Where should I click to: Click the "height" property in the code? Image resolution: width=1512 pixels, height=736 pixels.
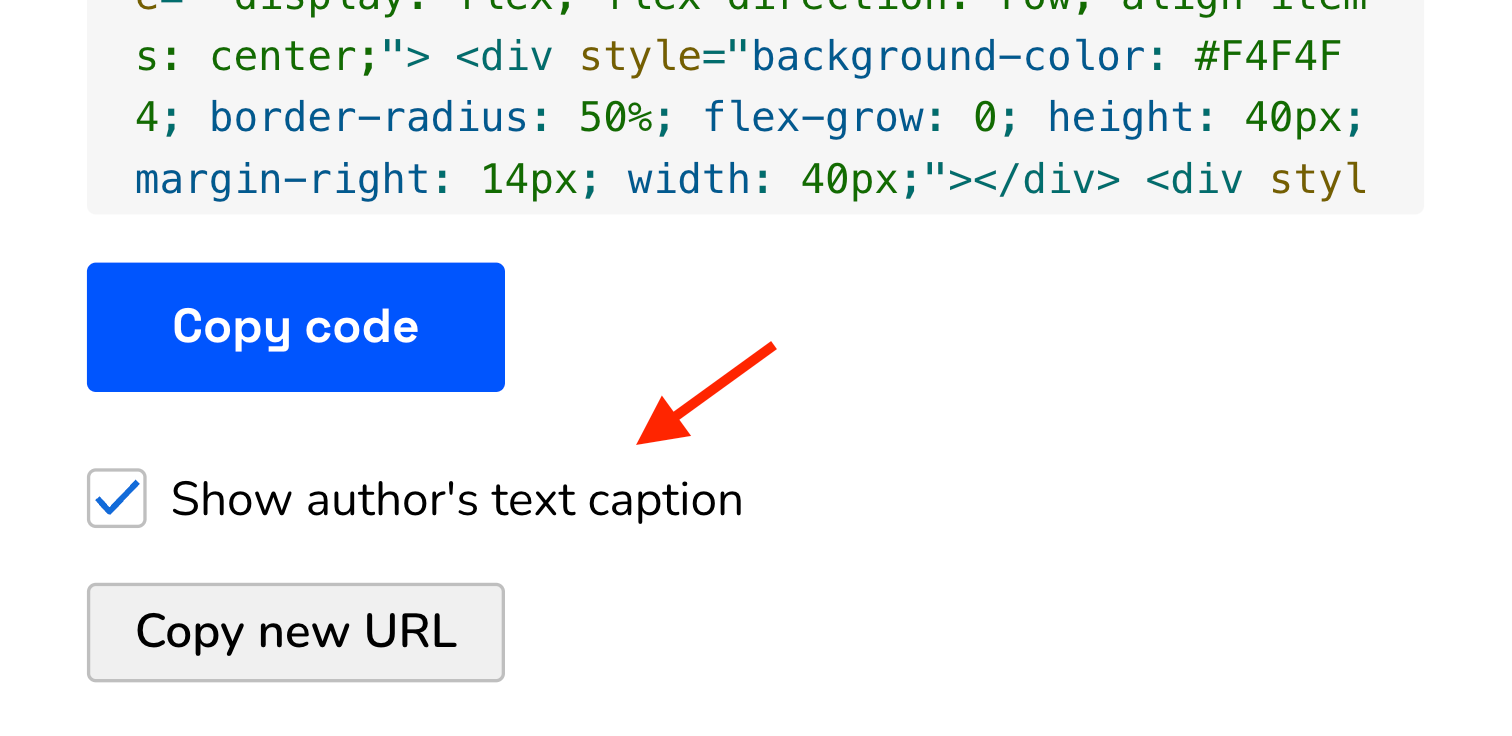pos(1120,119)
